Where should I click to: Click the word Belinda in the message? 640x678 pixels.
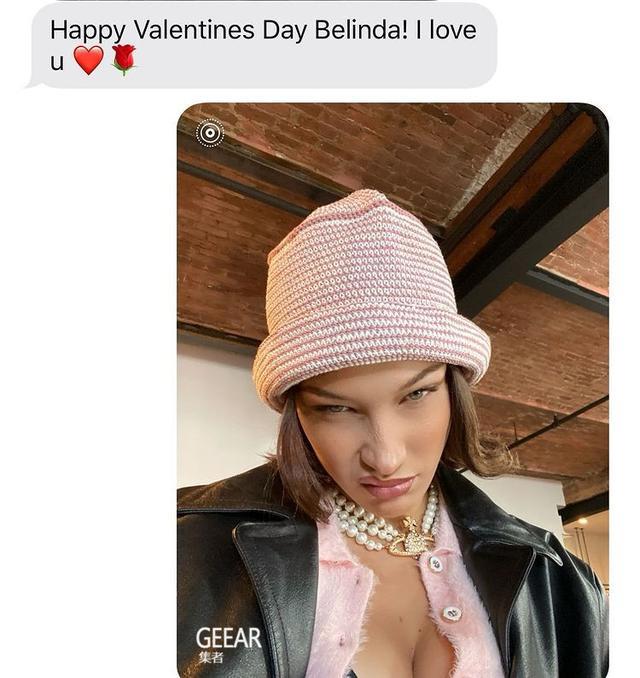pyautogui.click(x=360, y=30)
